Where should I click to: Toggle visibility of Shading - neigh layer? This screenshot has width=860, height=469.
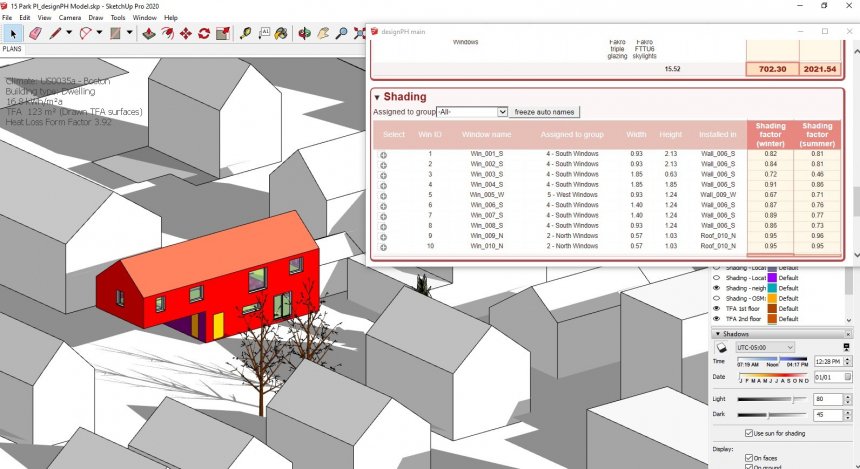coord(716,288)
